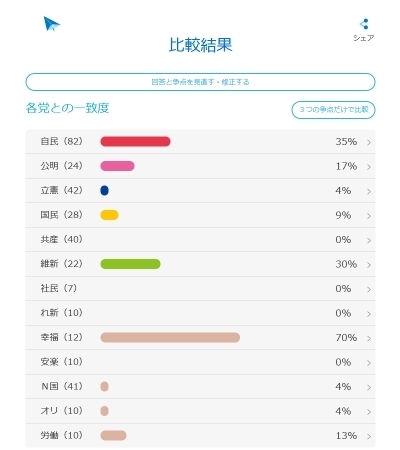Select the compare by three issues button
Screen dimensions: 400x450
(x=333, y=110)
